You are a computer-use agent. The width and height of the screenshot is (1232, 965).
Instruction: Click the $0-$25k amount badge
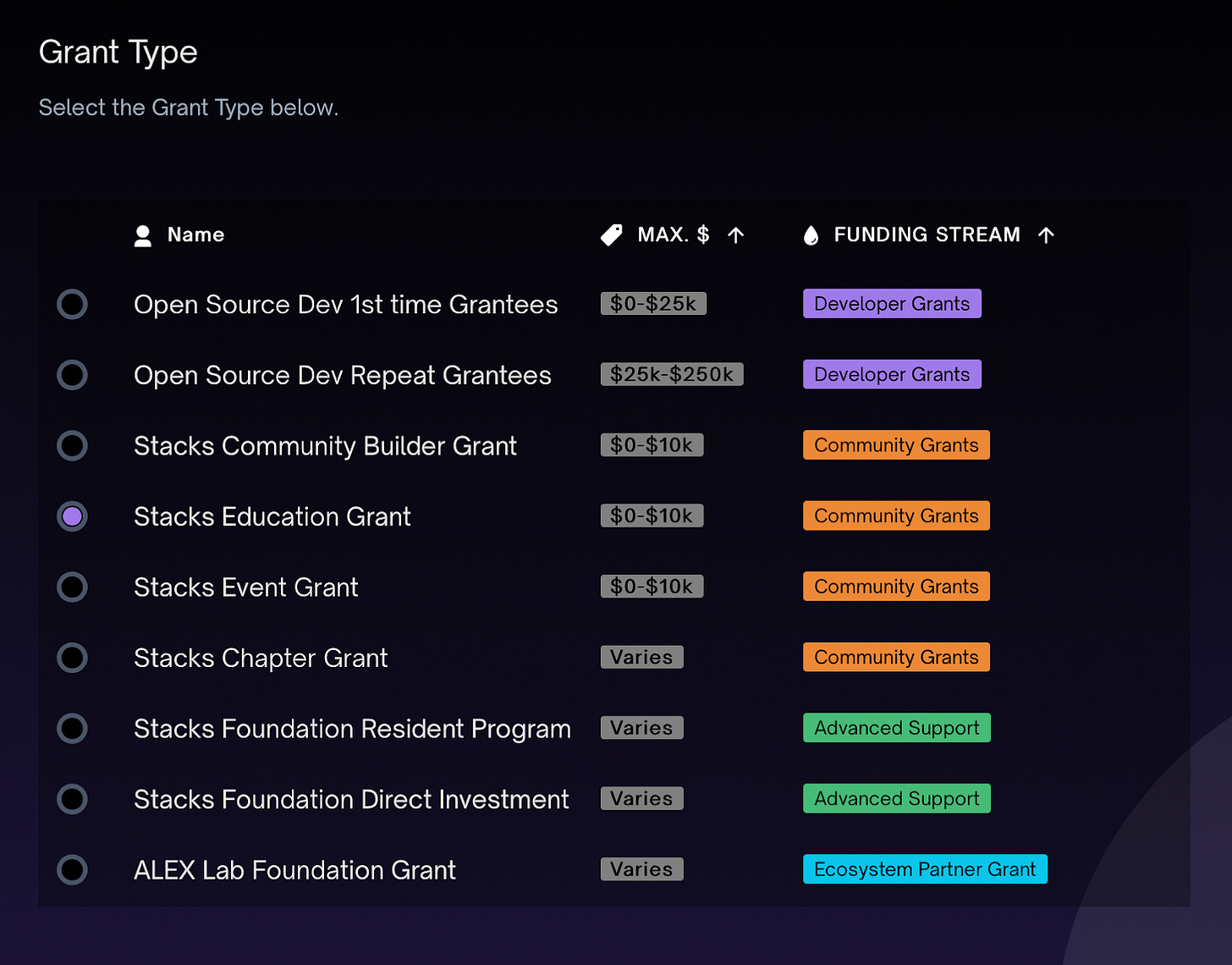click(653, 304)
